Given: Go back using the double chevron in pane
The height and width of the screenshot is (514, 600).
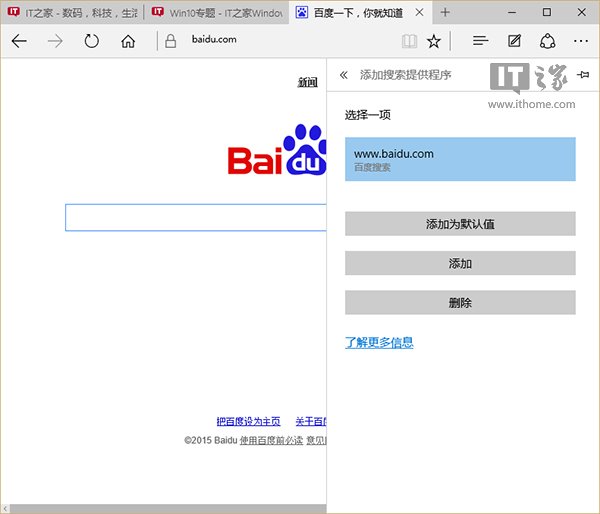Looking at the screenshot, I should pos(344,75).
